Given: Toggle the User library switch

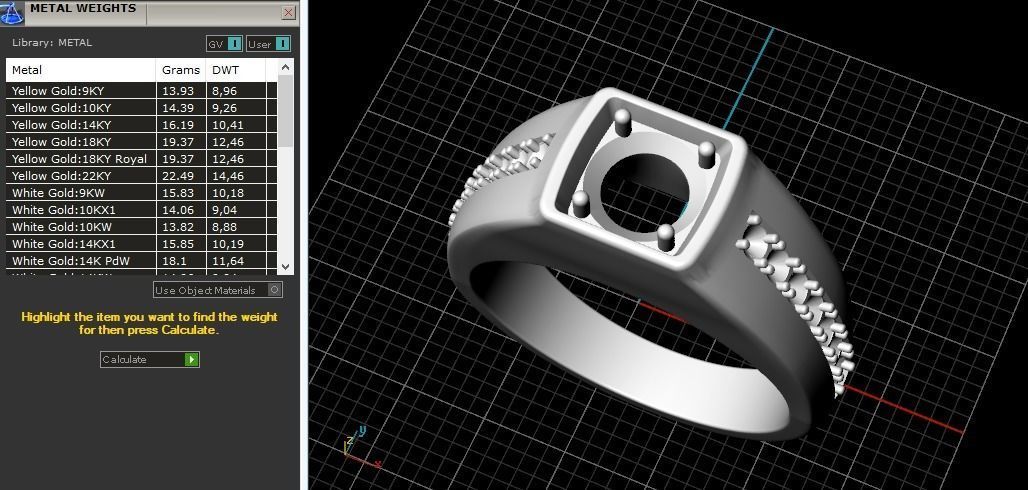Looking at the screenshot, I should (x=268, y=44).
